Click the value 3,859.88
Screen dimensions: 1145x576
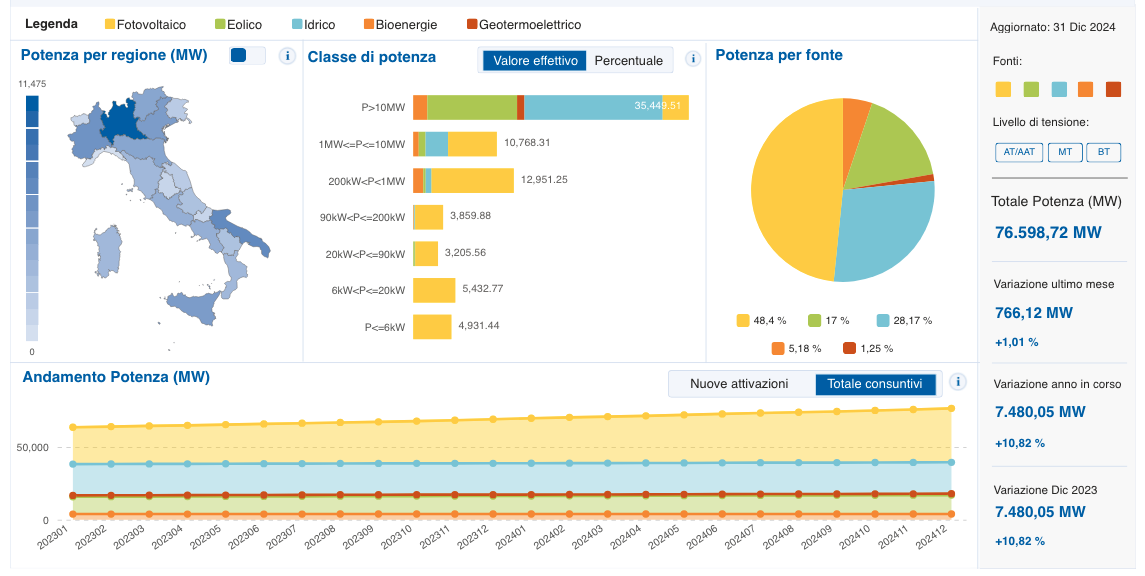click(x=470, y=215)
